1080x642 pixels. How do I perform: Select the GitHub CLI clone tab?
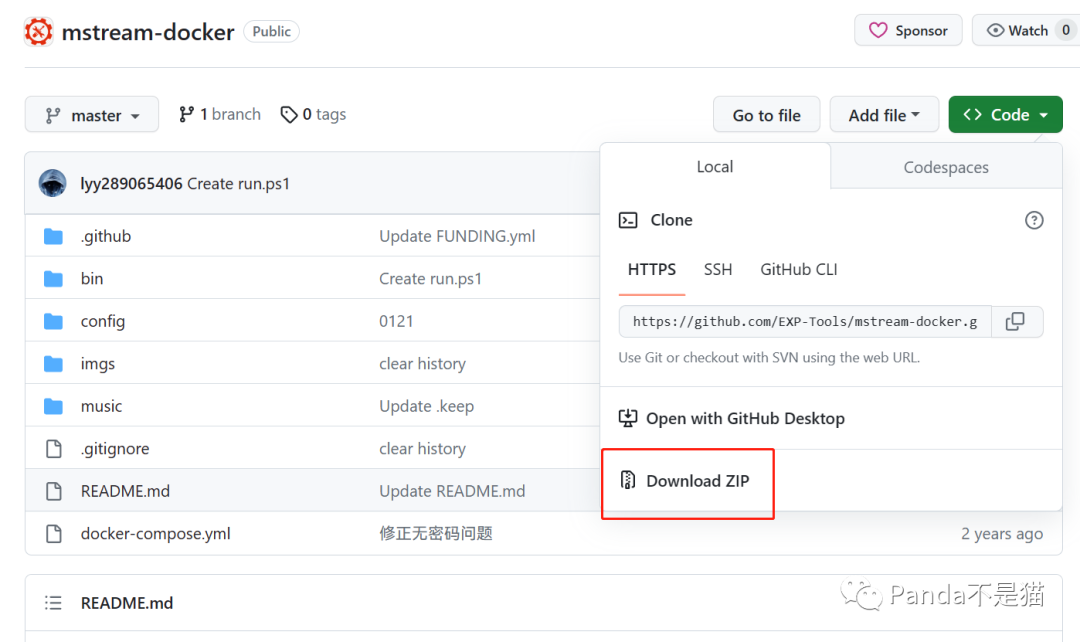799,269
